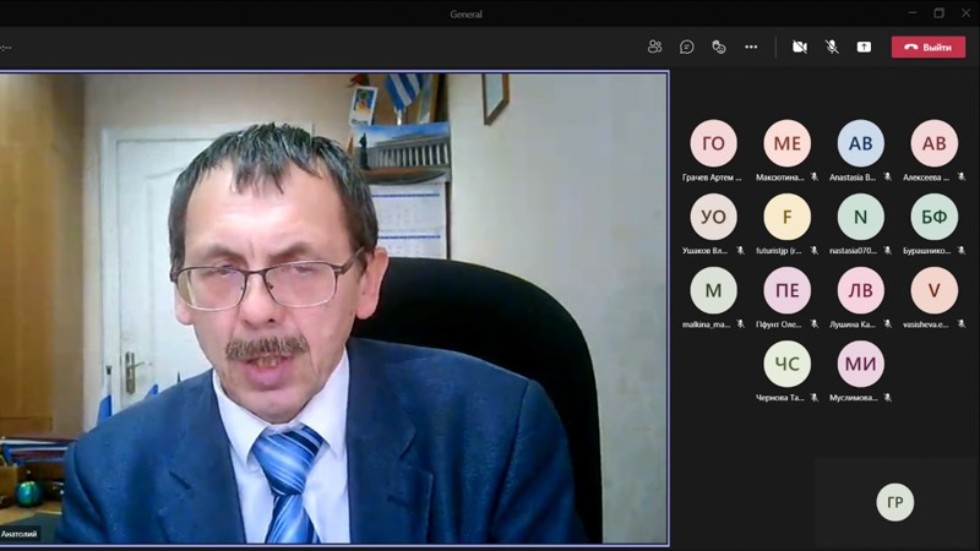Screen dimensions: 980x551
Task: Select the yellow F participant avatar
Action: [787, 217]
